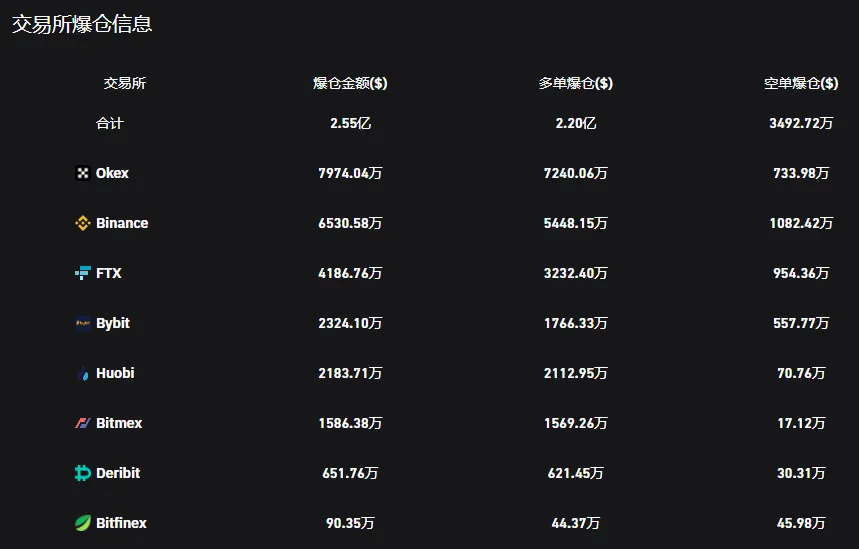The width and height of the screenshot is (859, 549).
Task: Click the Bitmex logo icon
Action: (x=83, y=423)
